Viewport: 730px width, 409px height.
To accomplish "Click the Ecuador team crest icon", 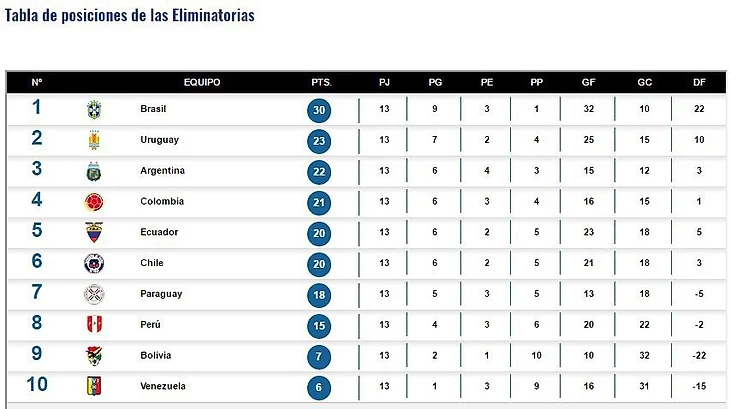I will click(94, 232).
